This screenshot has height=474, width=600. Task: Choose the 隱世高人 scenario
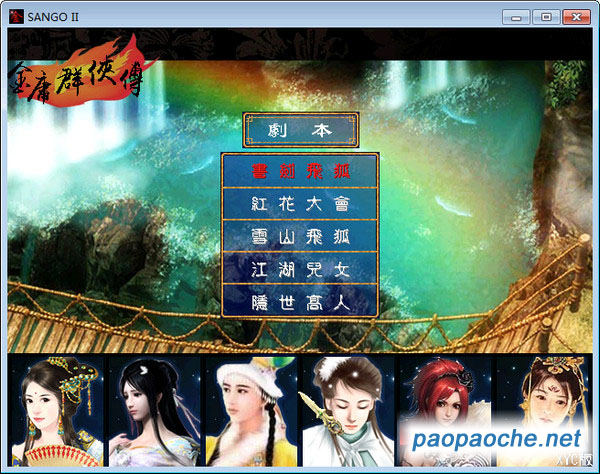click(x=300, y=301)
